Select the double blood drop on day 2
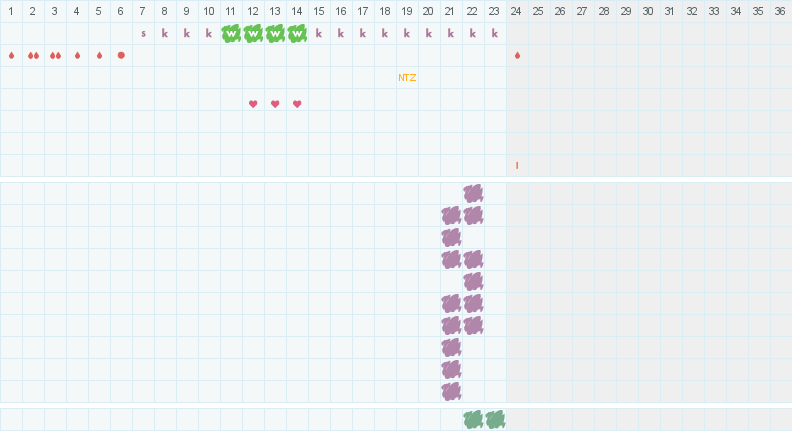This screenshot has height=431, width=792. point(33,56)
